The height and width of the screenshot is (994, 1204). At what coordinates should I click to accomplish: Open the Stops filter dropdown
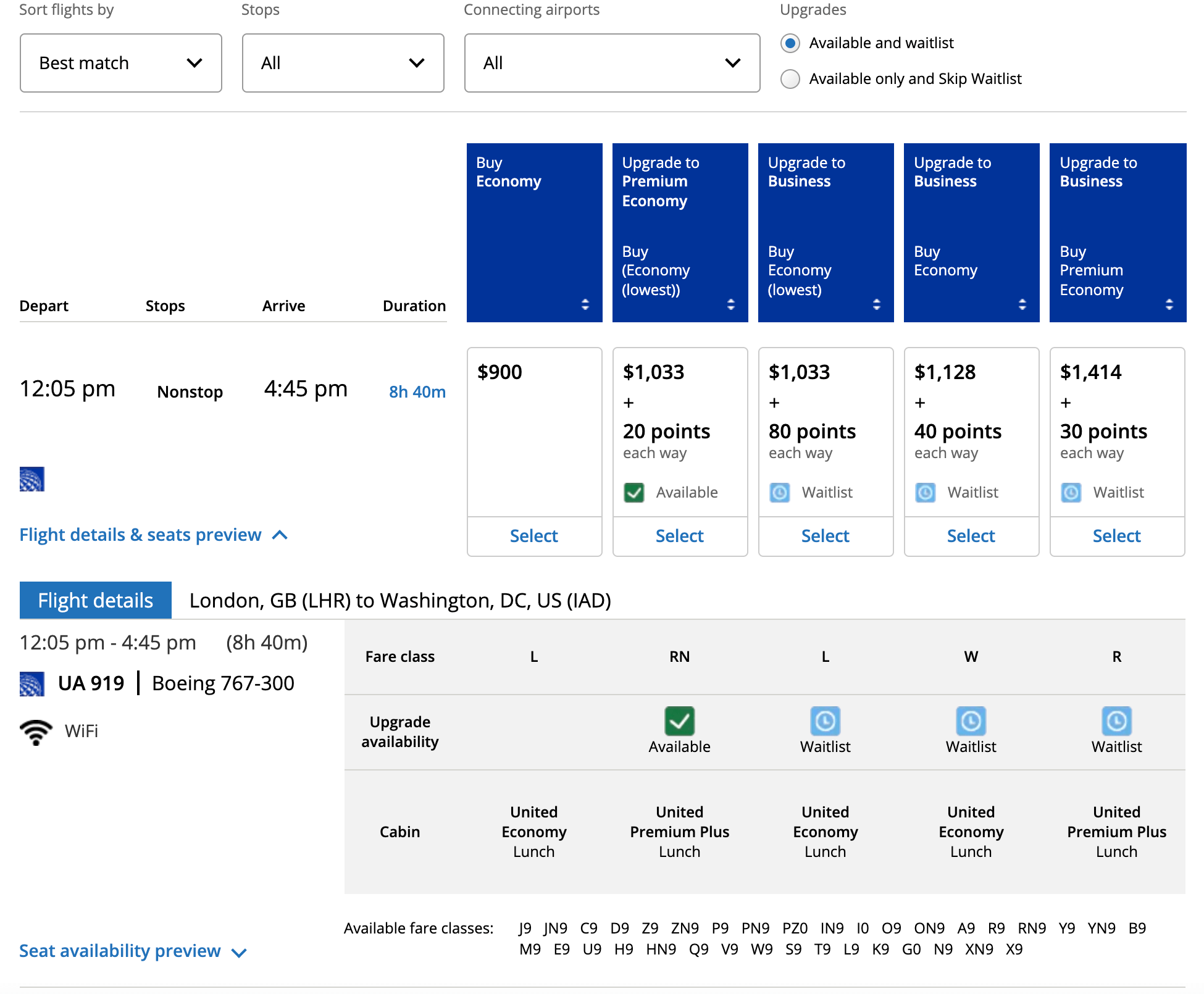coord(343,62)
